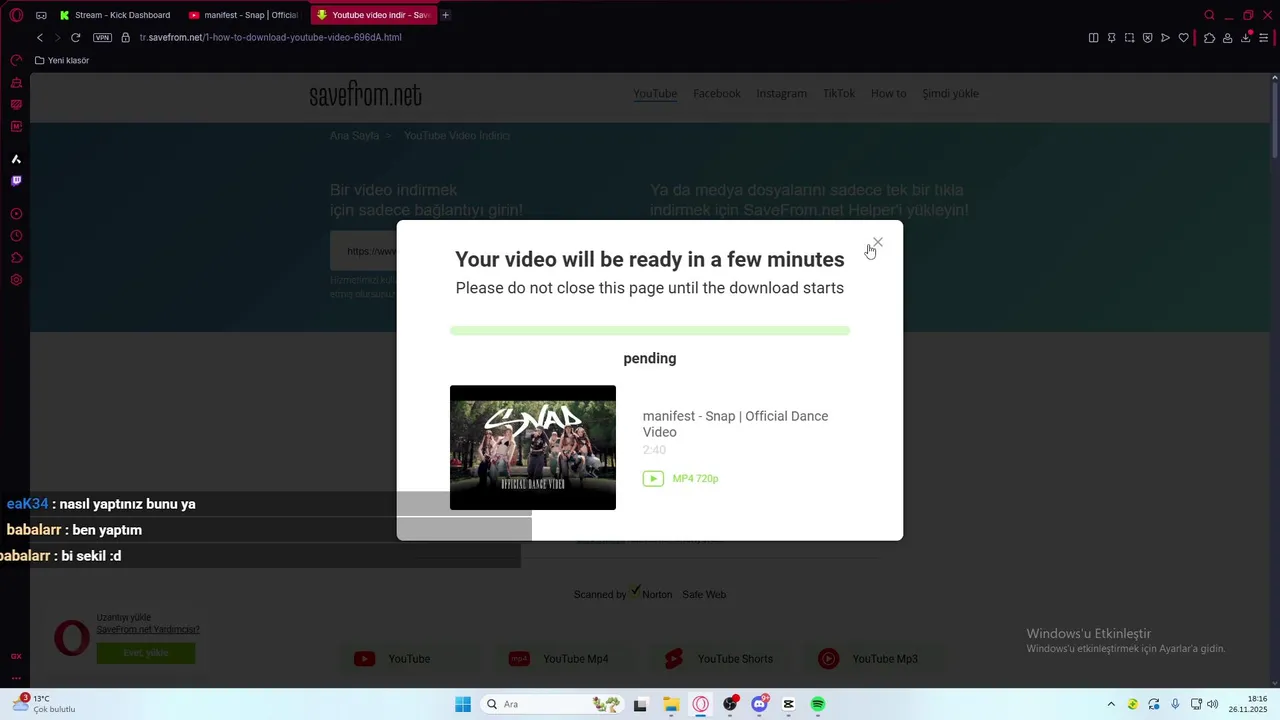Open the sidebar Player icon
This screenshot has width=1280, height=720.
[16, 214]
